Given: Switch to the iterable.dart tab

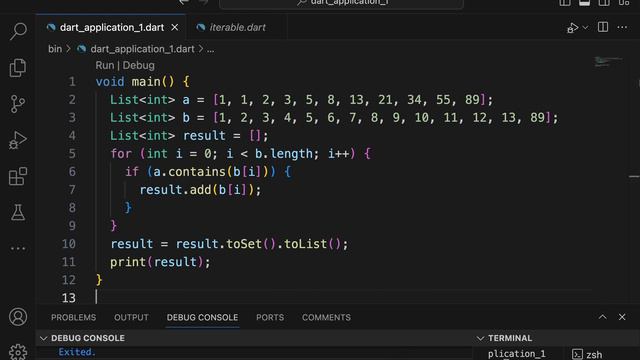Looking at the screenshot, I should (237, 27).
